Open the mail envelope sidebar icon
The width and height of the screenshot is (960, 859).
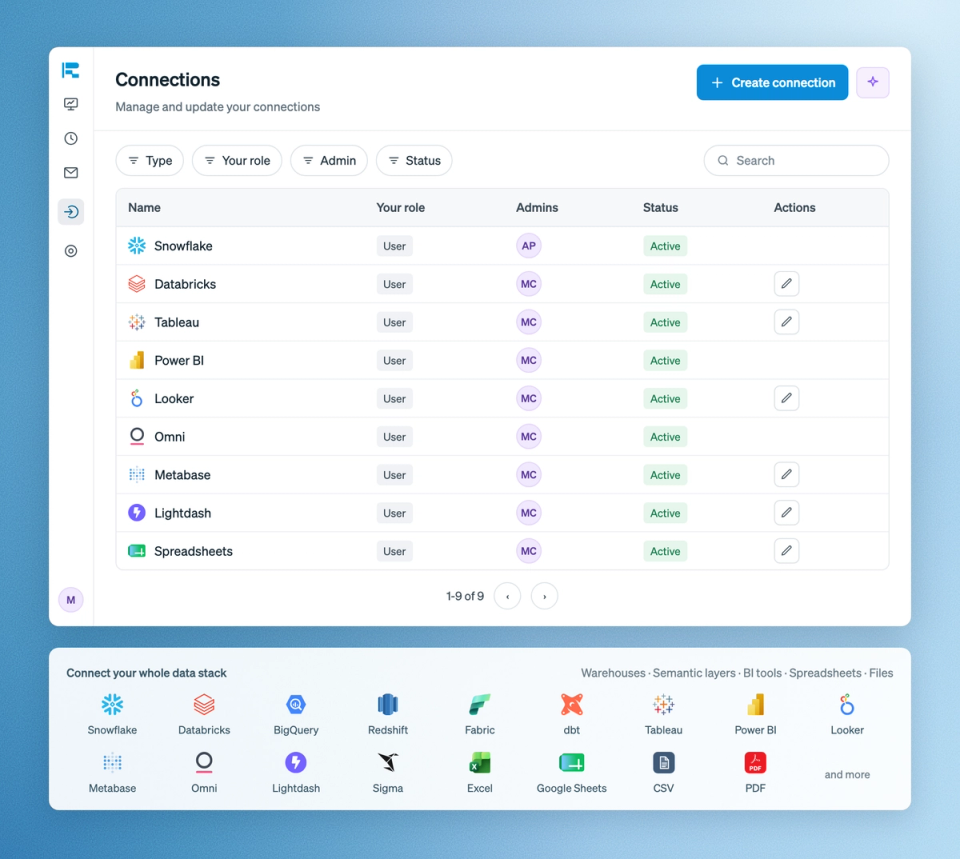tap(71, 173)
